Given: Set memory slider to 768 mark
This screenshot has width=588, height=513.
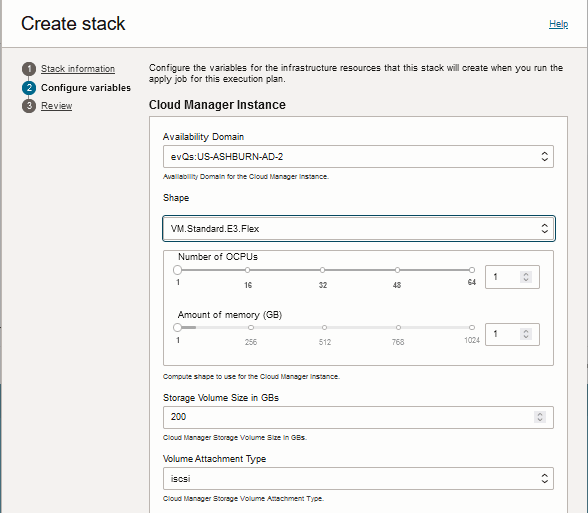Looking at the screenshot, I should coord(398,327).
